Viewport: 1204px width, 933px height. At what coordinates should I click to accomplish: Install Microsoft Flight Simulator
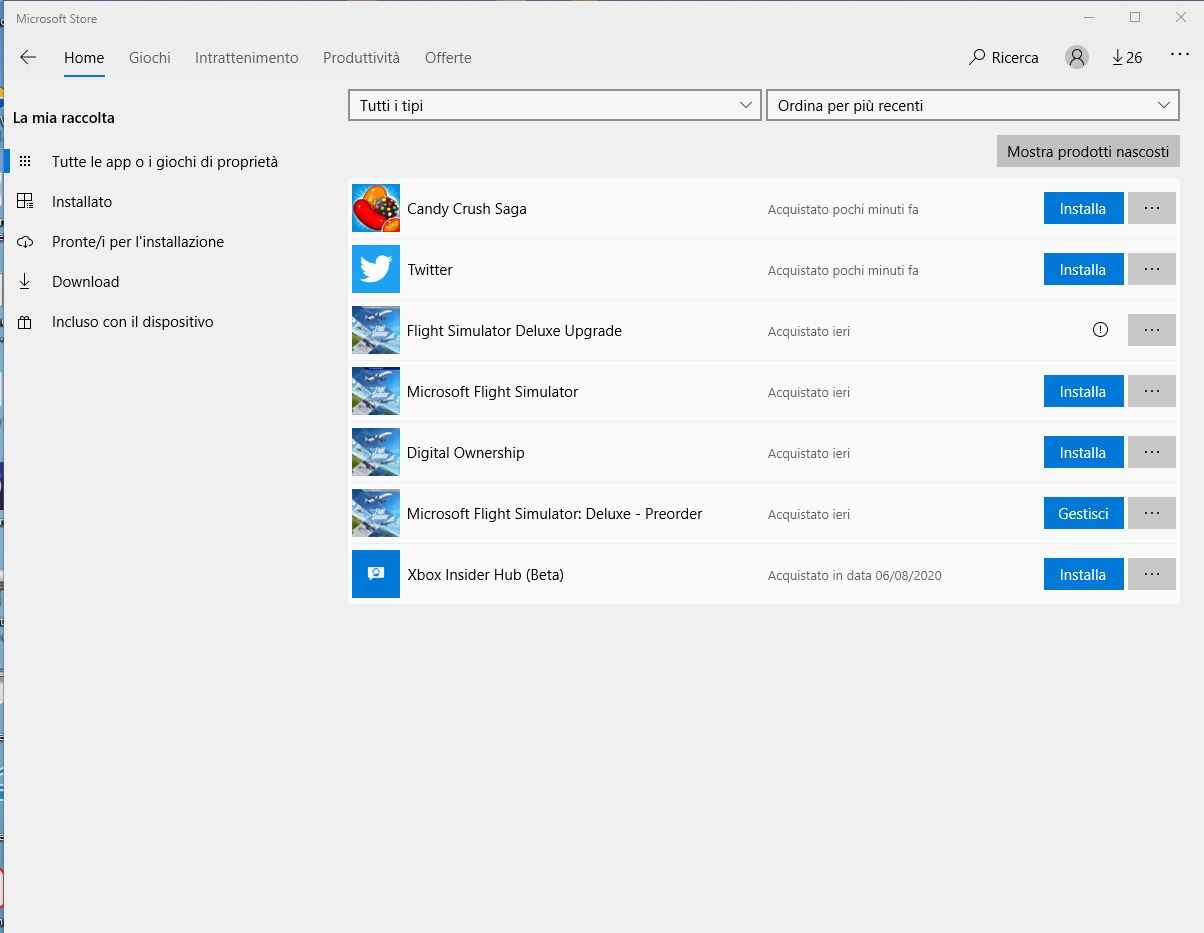click(1084, 392)
